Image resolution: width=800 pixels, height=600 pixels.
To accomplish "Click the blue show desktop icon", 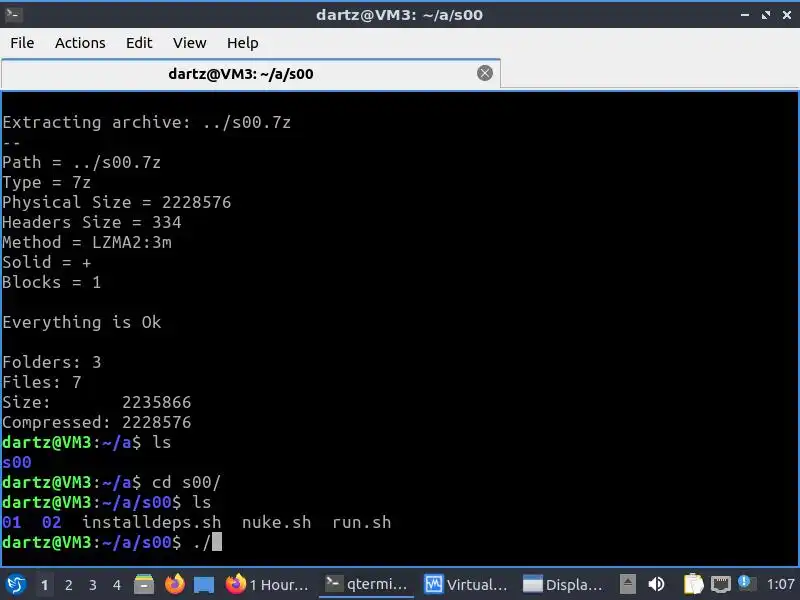I will [204, 585].
